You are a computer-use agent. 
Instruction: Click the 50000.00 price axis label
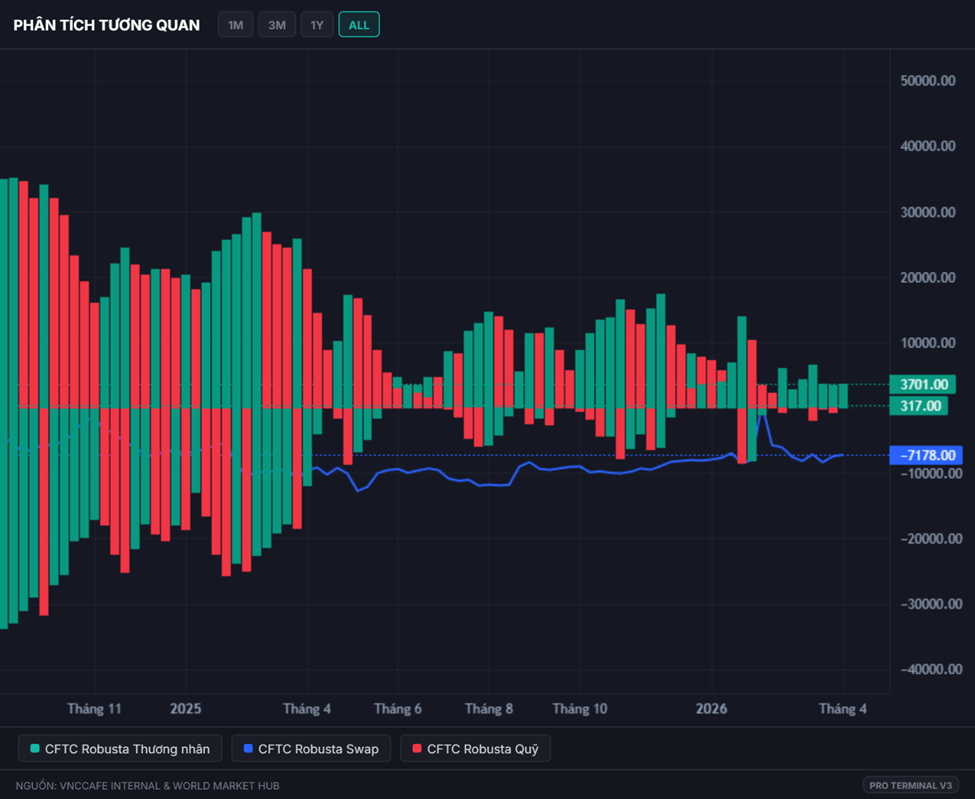(x=929, y=81)
